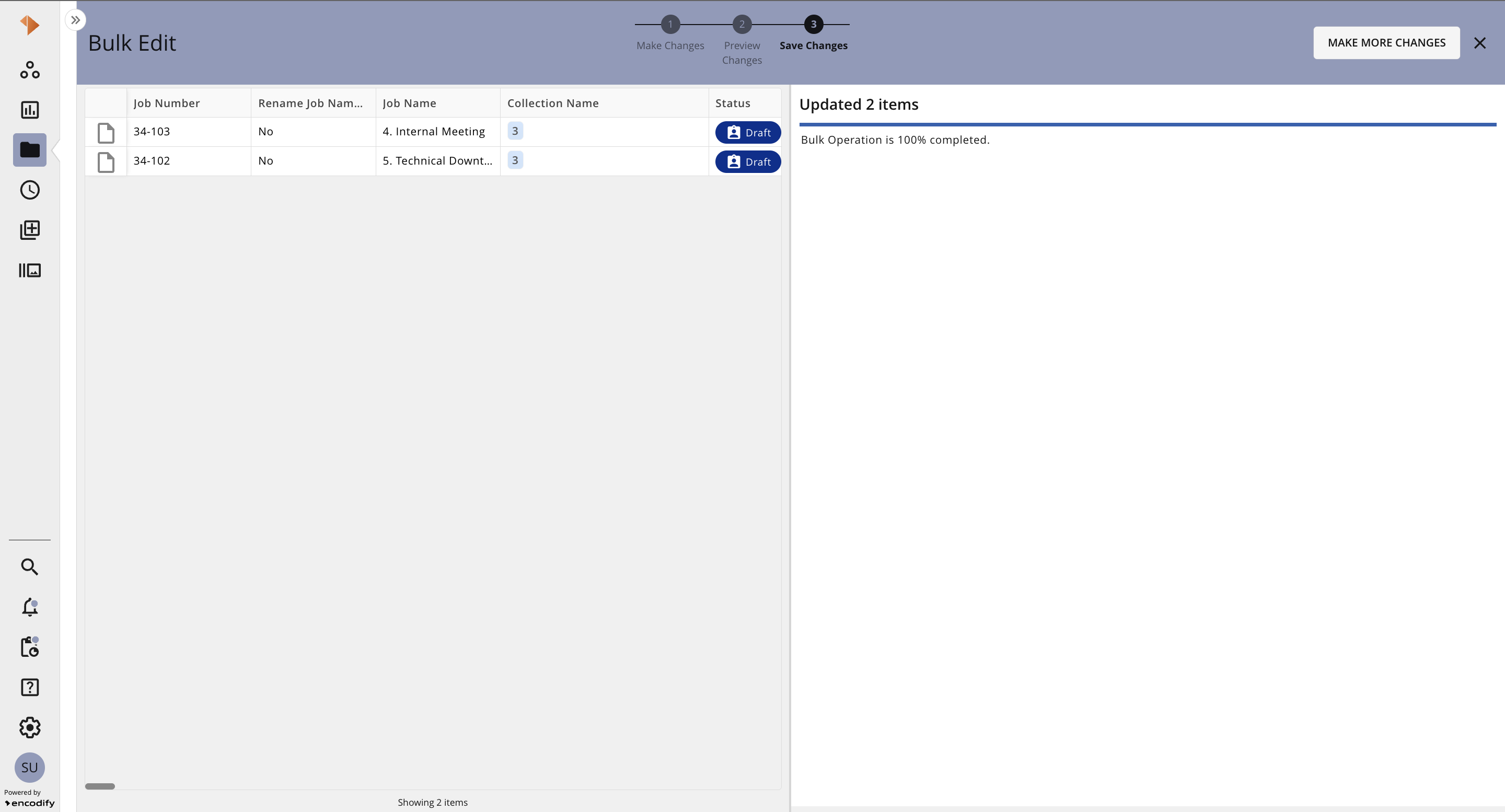Go to step 2 Preview Changes
Viewport: 1505px width, 812px height.
click(742, 40)
